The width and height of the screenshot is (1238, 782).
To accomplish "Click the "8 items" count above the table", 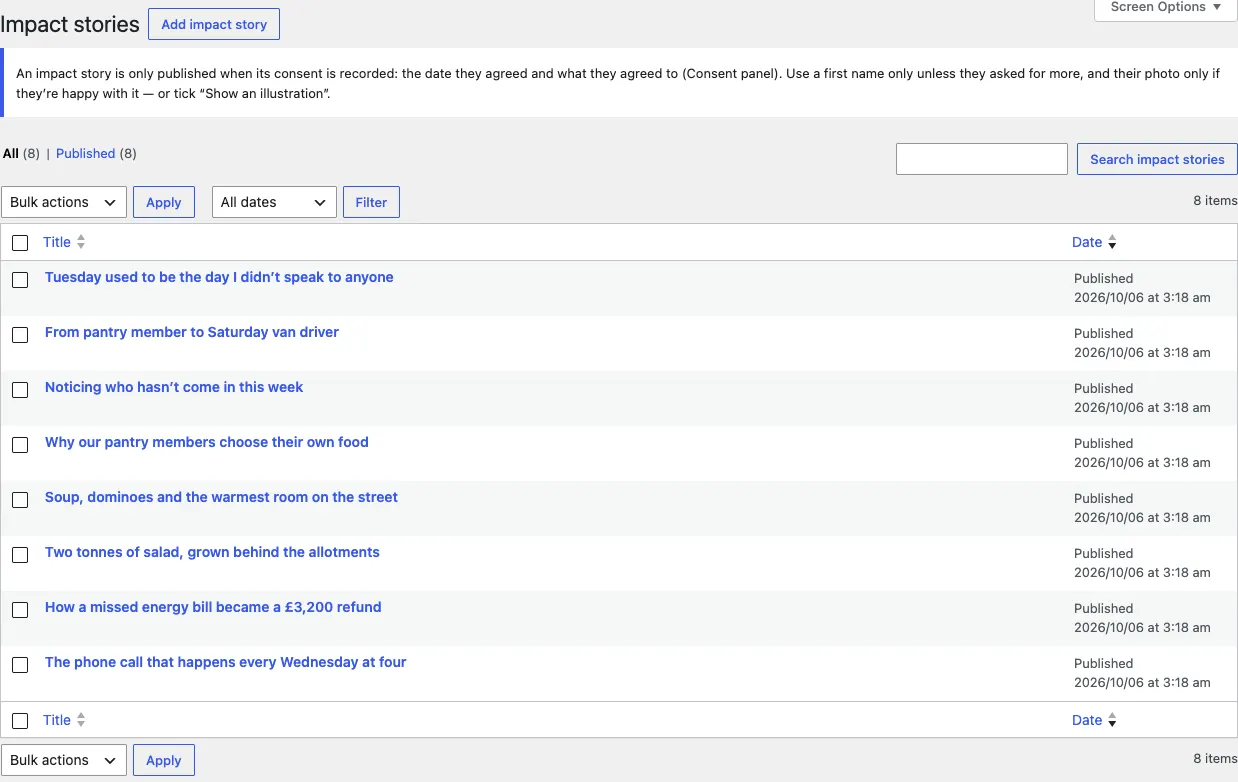I will point(1215,200).
